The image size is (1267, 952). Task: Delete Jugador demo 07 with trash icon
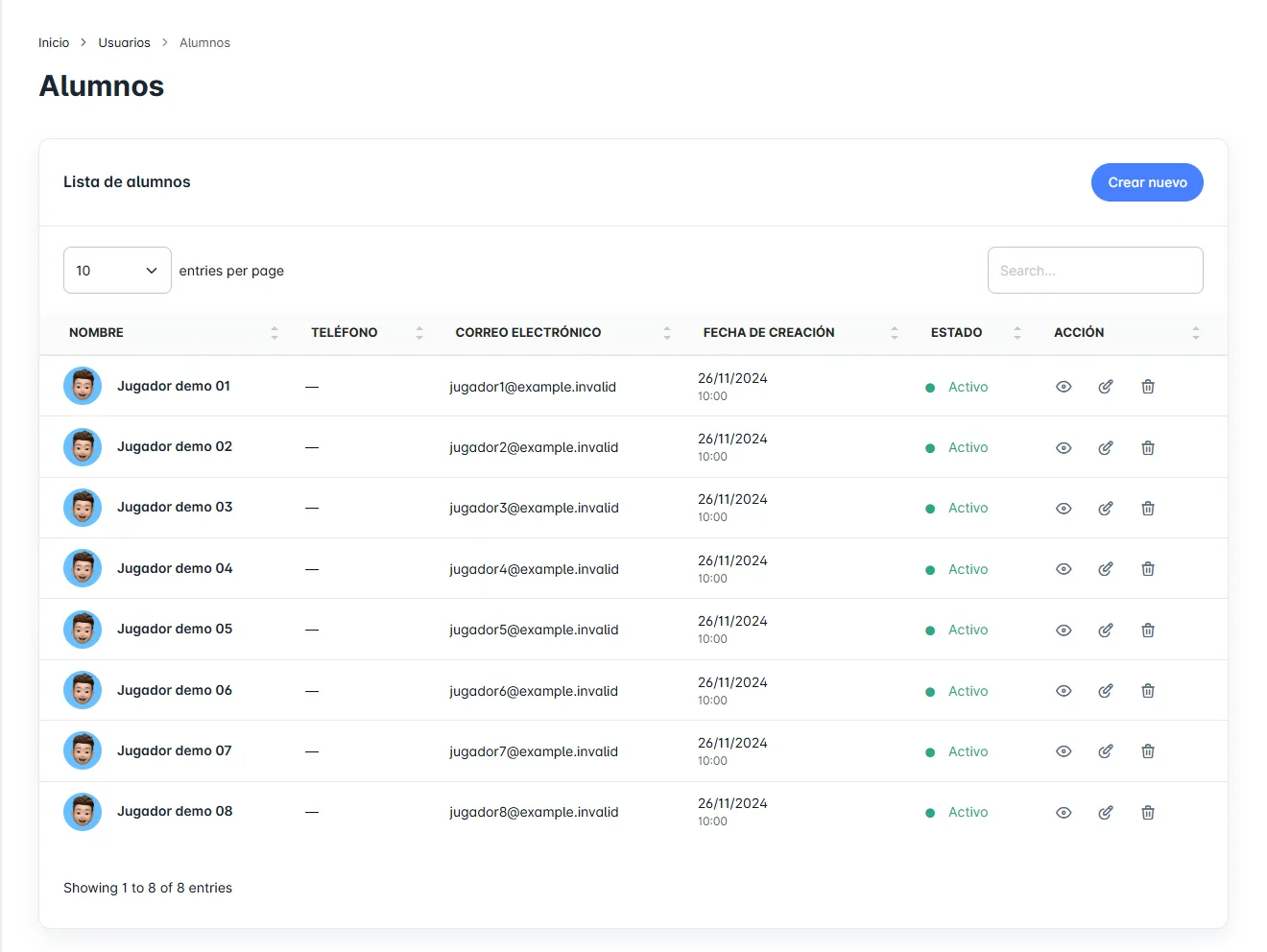click(1148, 751)
